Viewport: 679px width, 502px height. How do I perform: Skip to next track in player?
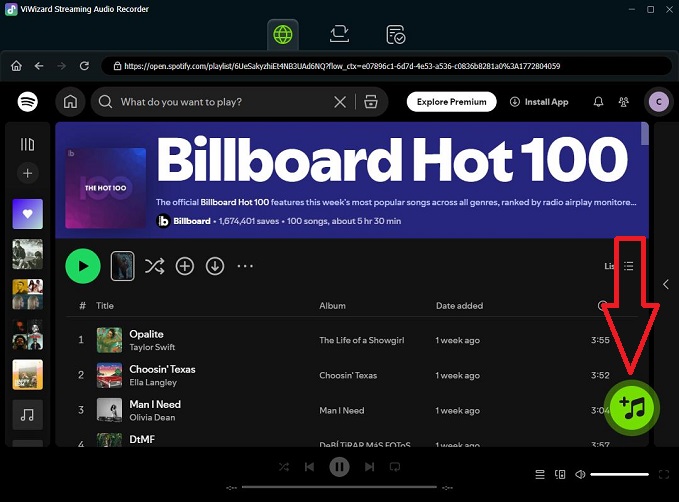coord(369,467)
